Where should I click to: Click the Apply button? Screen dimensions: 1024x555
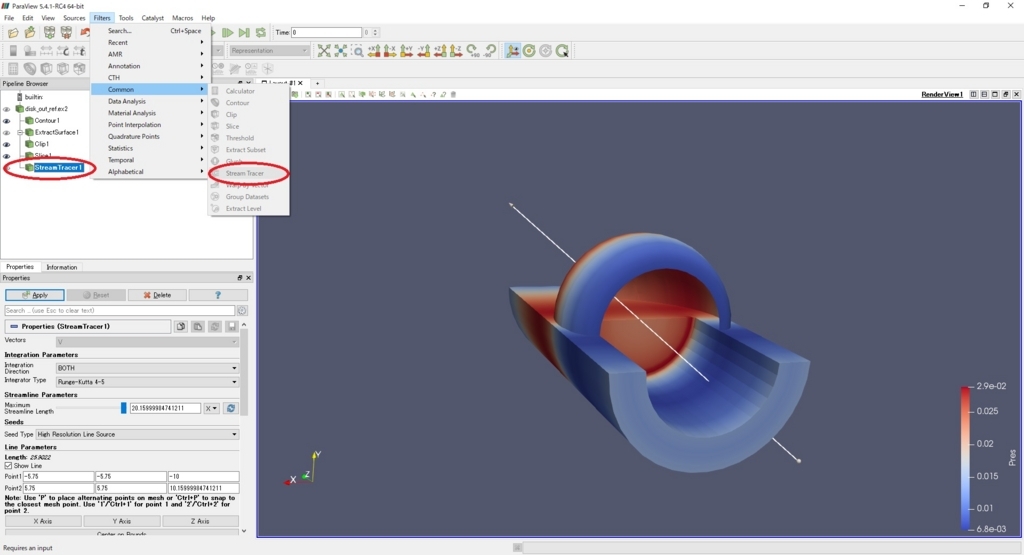[35, 295]
